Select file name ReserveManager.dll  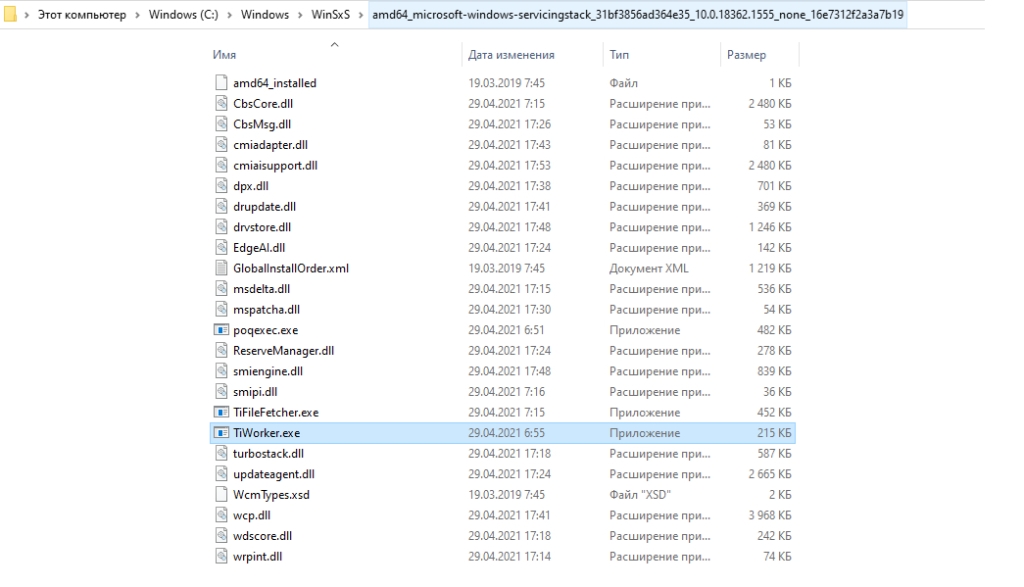coord(283,350)
